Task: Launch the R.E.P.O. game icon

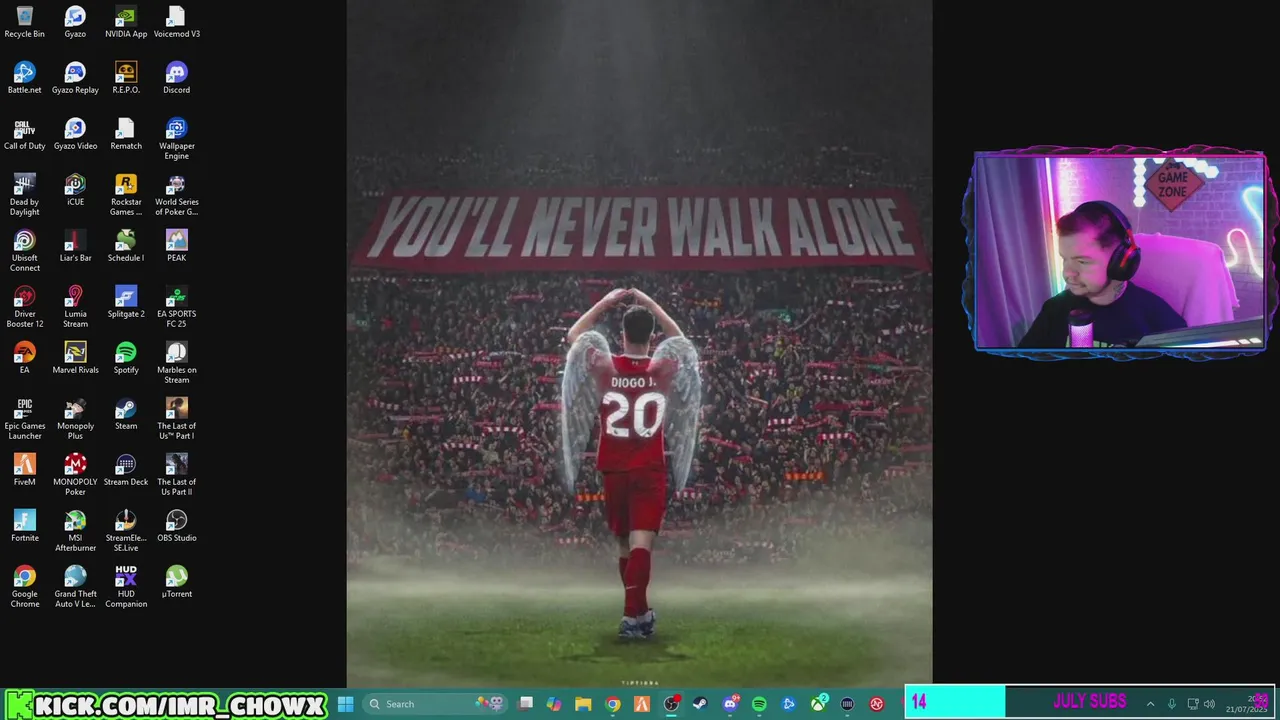Action: point(126,78)
